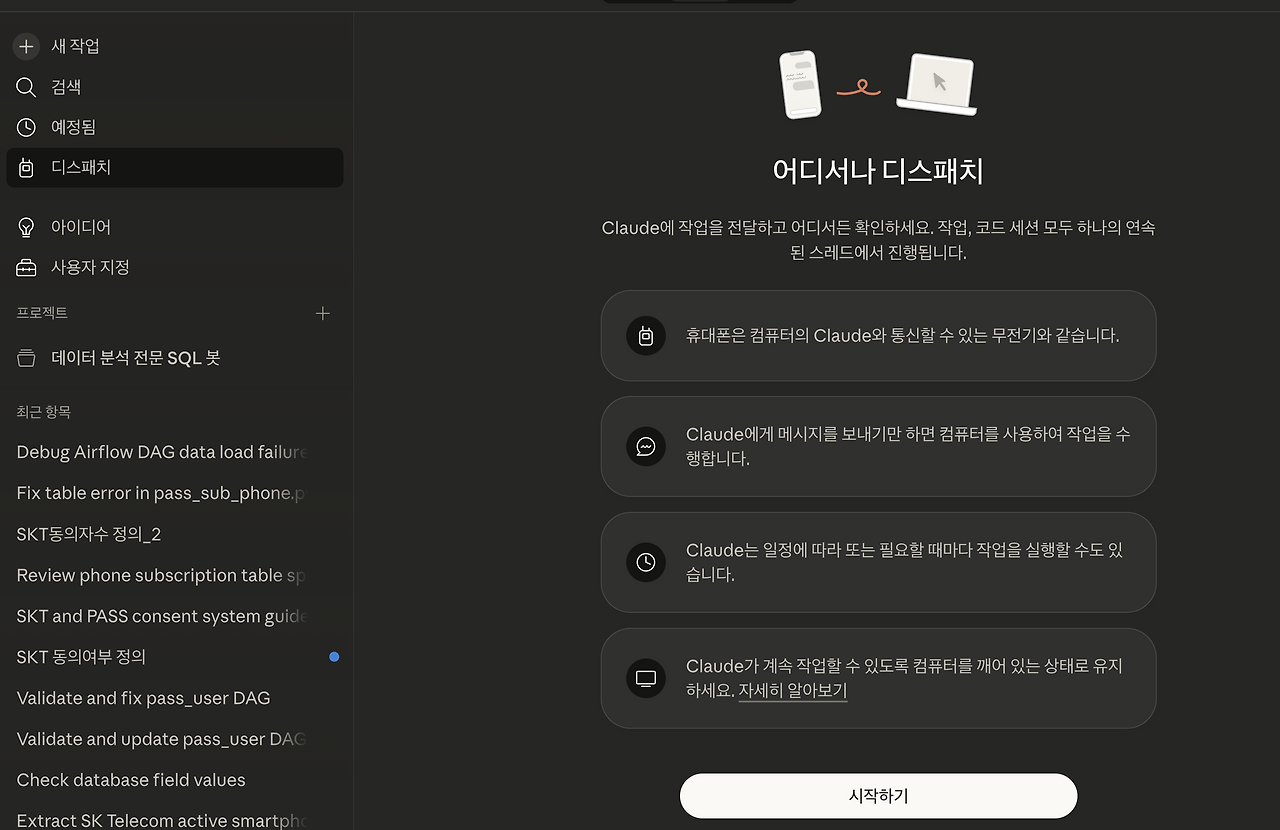This screenshot has height=830, width=1280.
Task: Click the 새 작업 plus icon
Action: (25, 46)
